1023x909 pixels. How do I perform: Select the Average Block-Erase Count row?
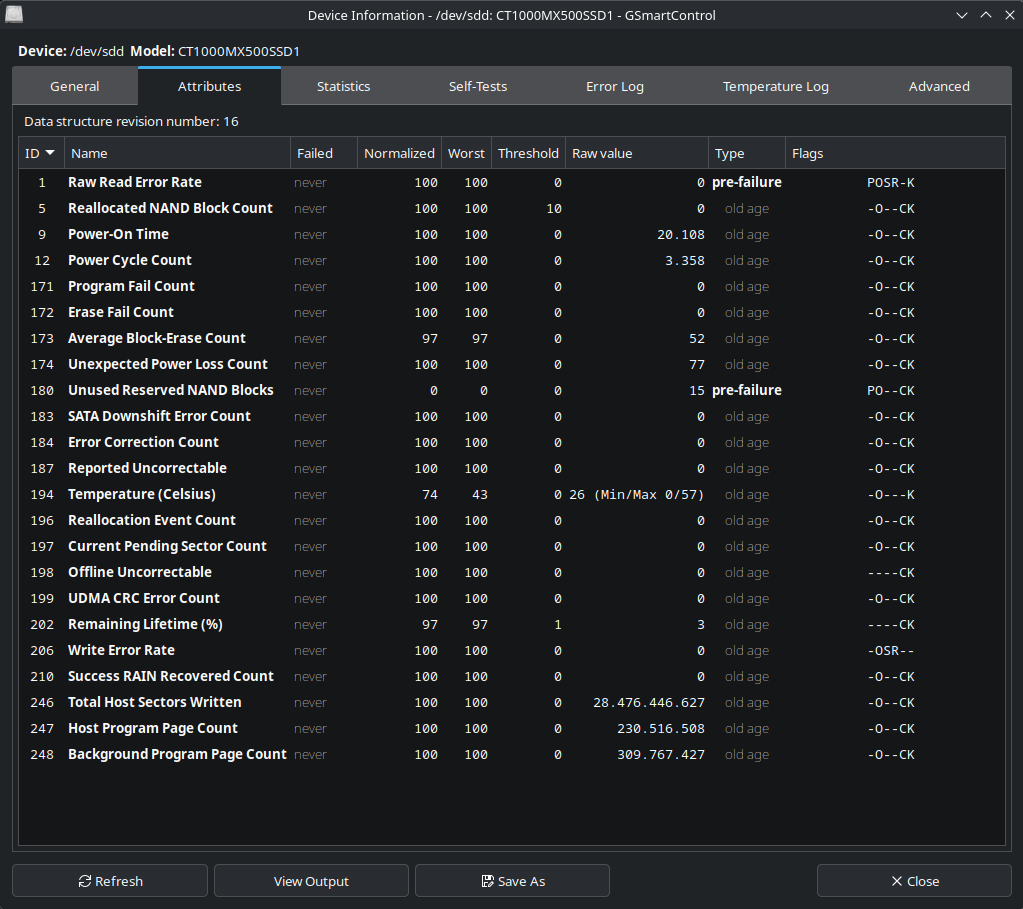(512, 338)
